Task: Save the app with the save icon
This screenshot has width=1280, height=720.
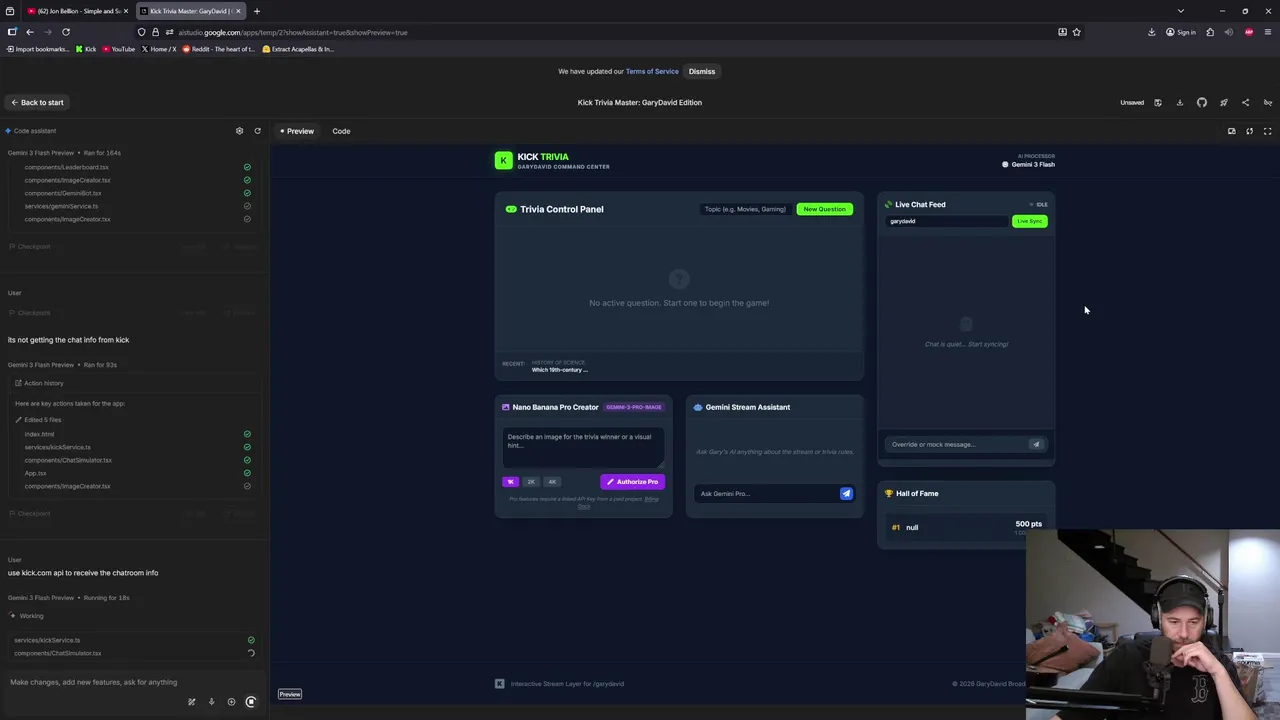Action: 1158,102
